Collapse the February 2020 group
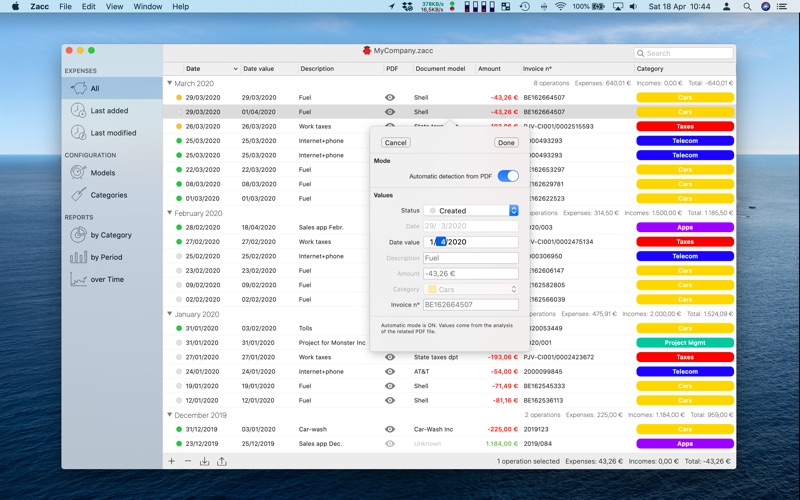Image resolution: width=800 pixels, height=500 pixels. coord(170,213)
